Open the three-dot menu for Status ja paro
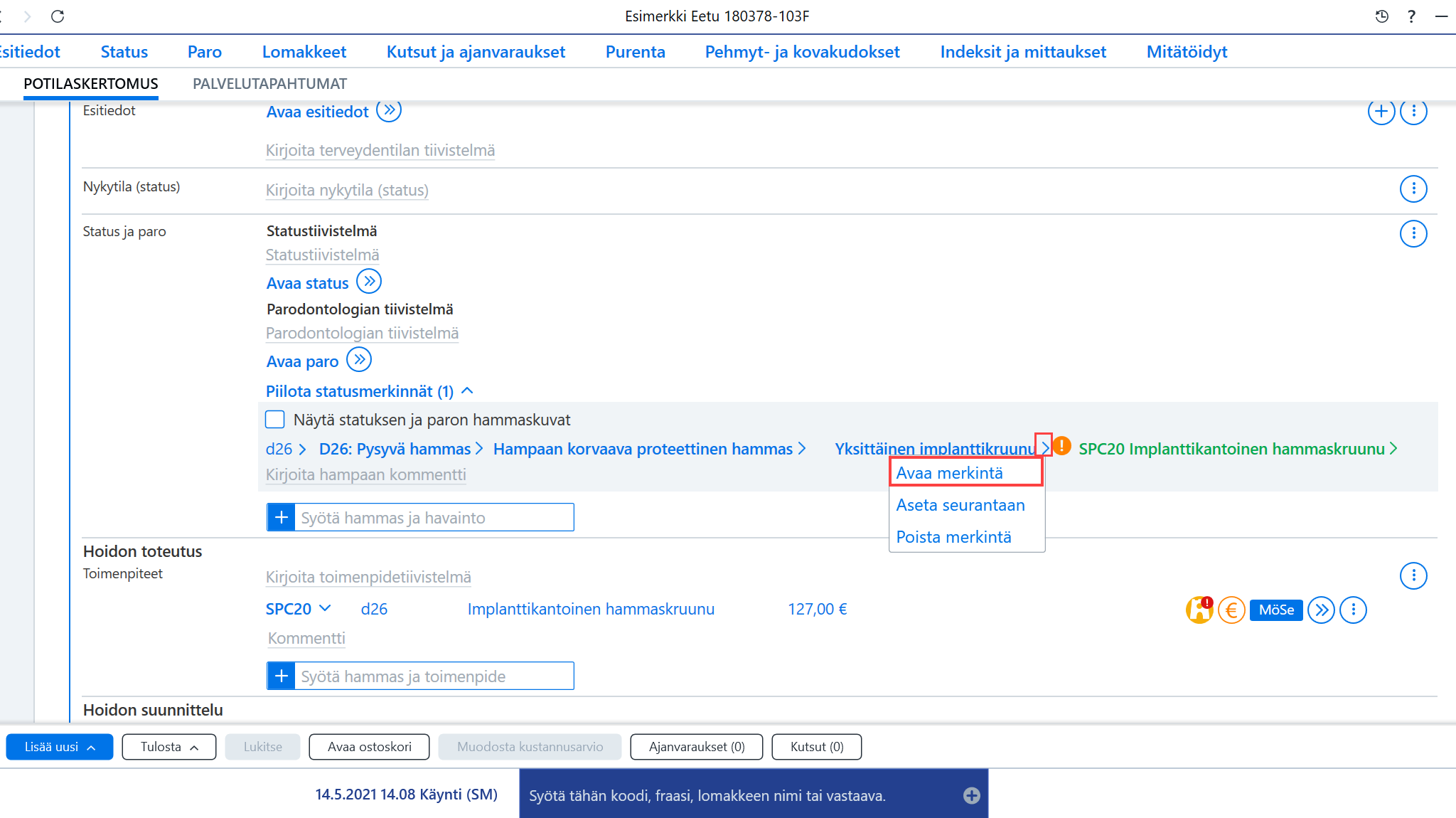Viewport: 1456px width, 818px height. pos(1413,233)
